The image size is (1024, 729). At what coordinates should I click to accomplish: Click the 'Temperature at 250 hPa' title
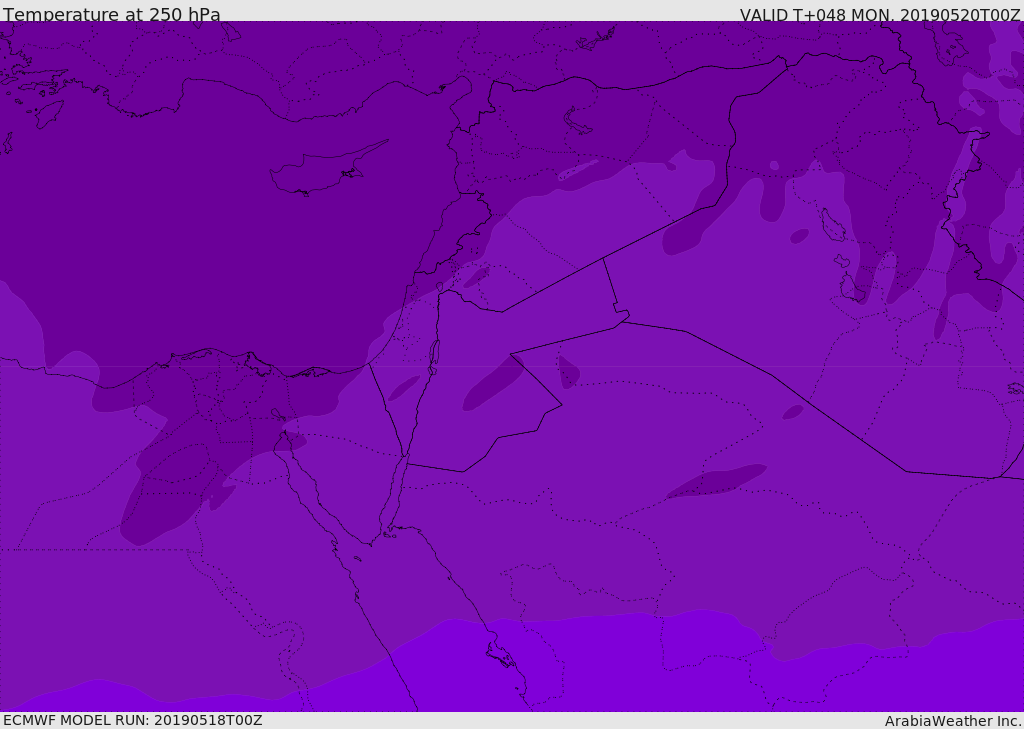click(112, 14)
